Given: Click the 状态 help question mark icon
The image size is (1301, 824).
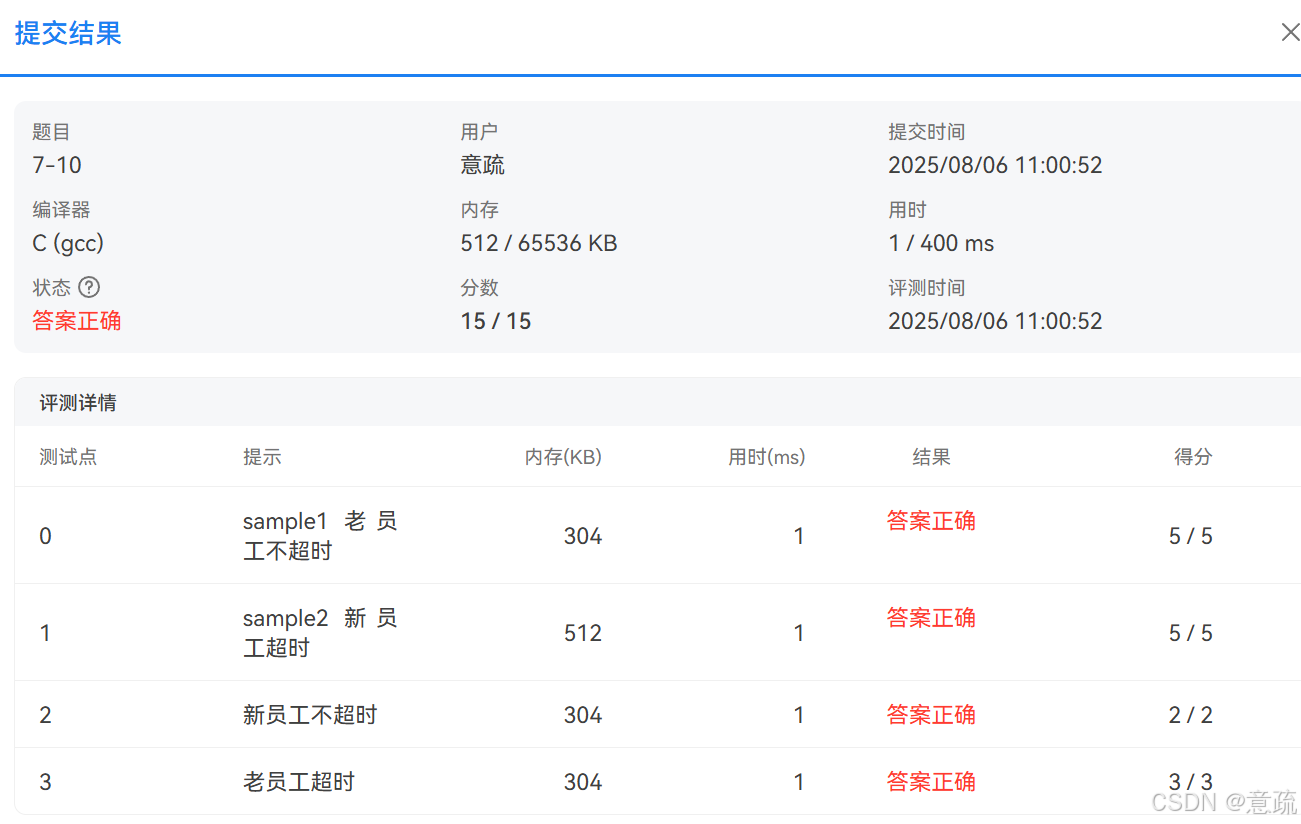Looking at the screenshot, I should [90, 288].
